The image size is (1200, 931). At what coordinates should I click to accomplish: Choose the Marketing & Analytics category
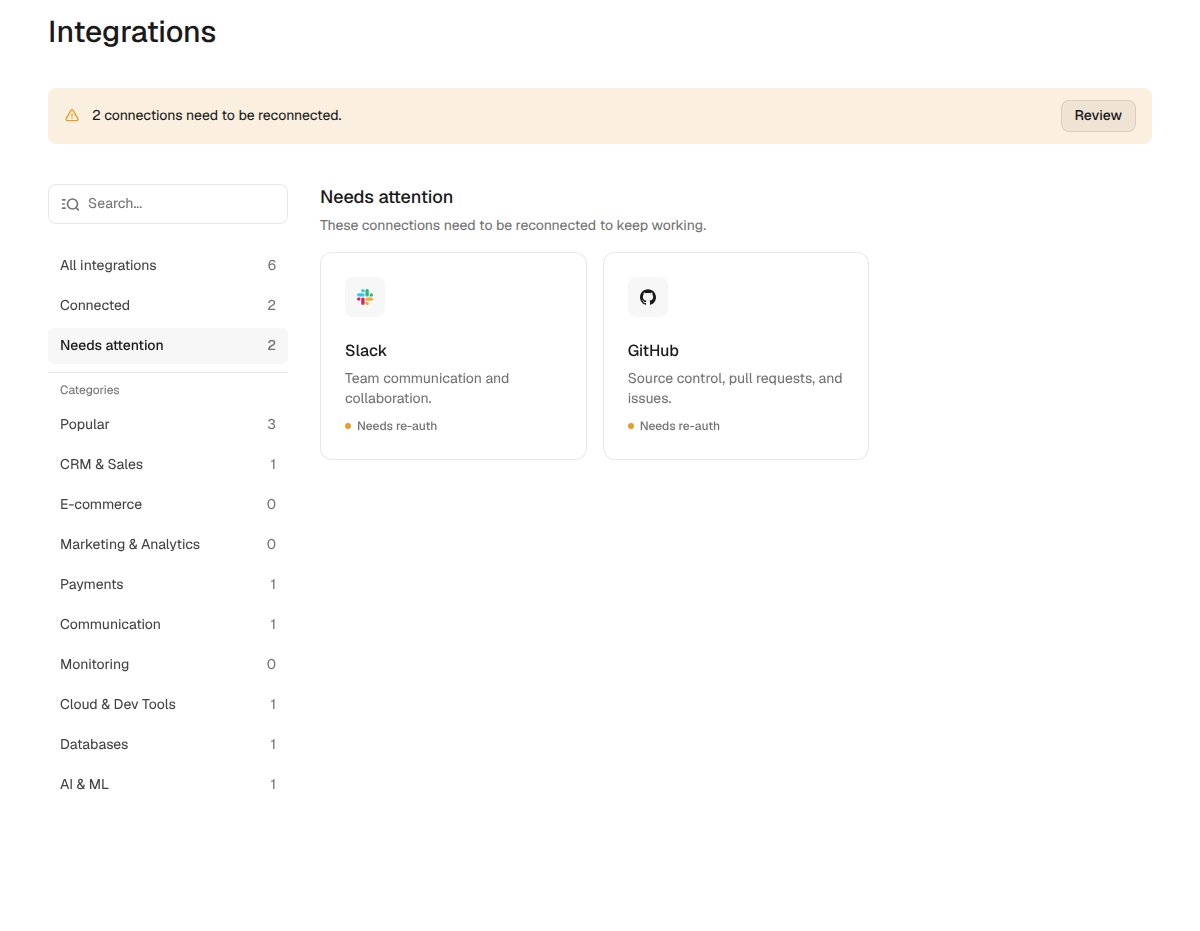pos(168,545)
